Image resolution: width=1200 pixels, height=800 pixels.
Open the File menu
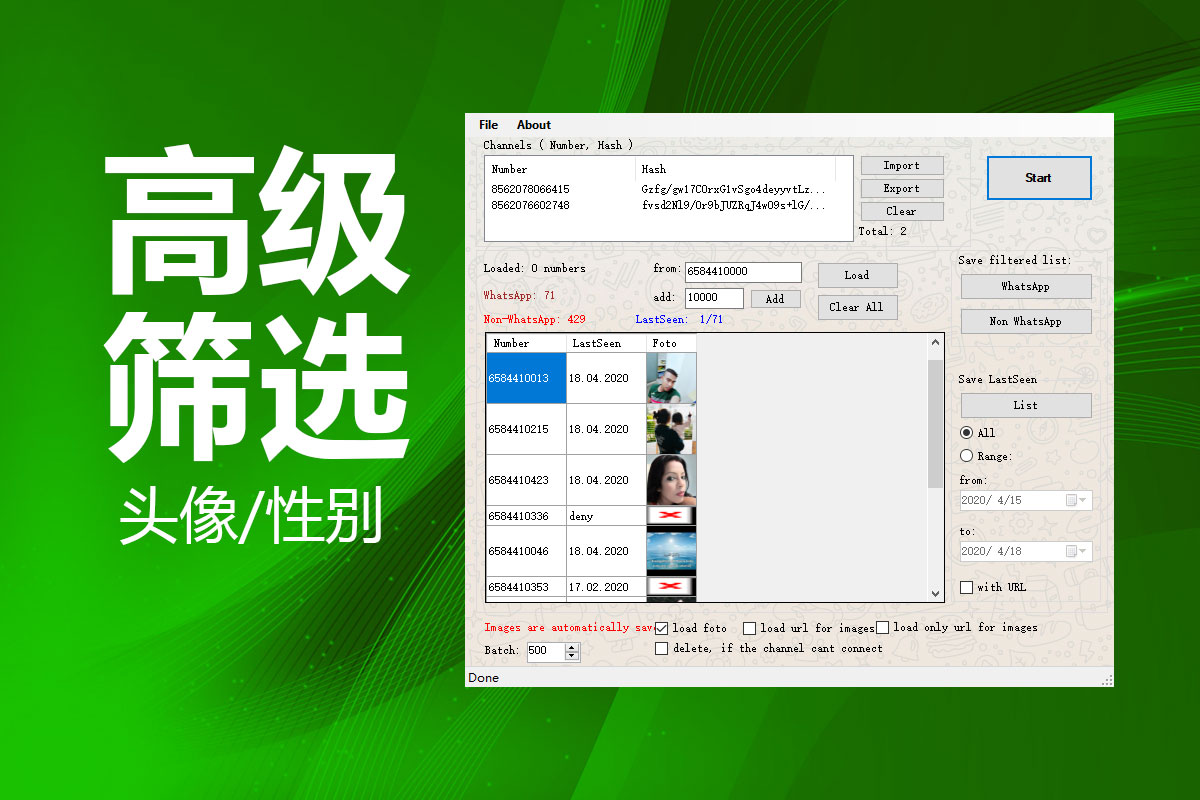tap(488, 125)
